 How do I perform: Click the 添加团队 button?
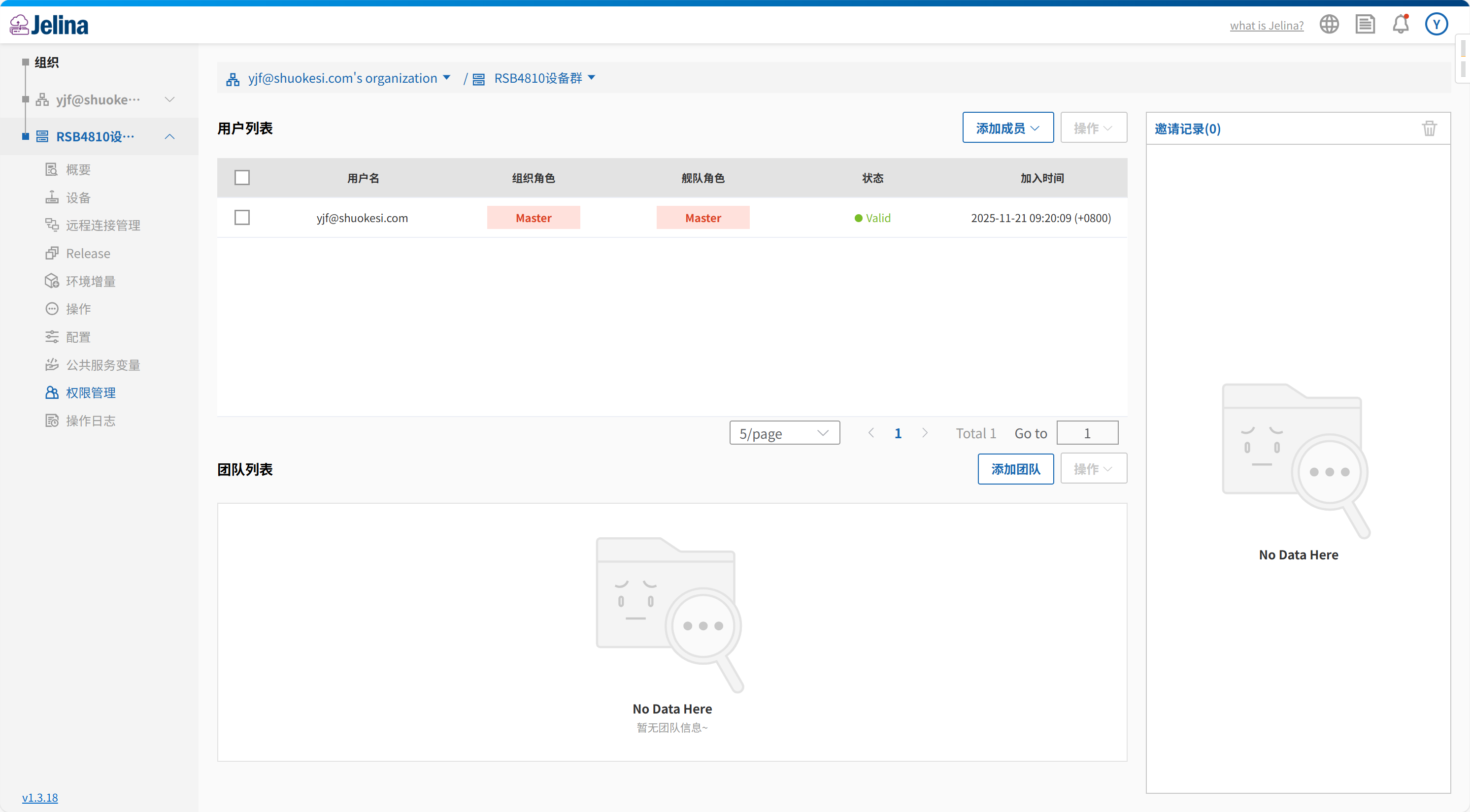pyautogui.click(x=1015, y=469)
